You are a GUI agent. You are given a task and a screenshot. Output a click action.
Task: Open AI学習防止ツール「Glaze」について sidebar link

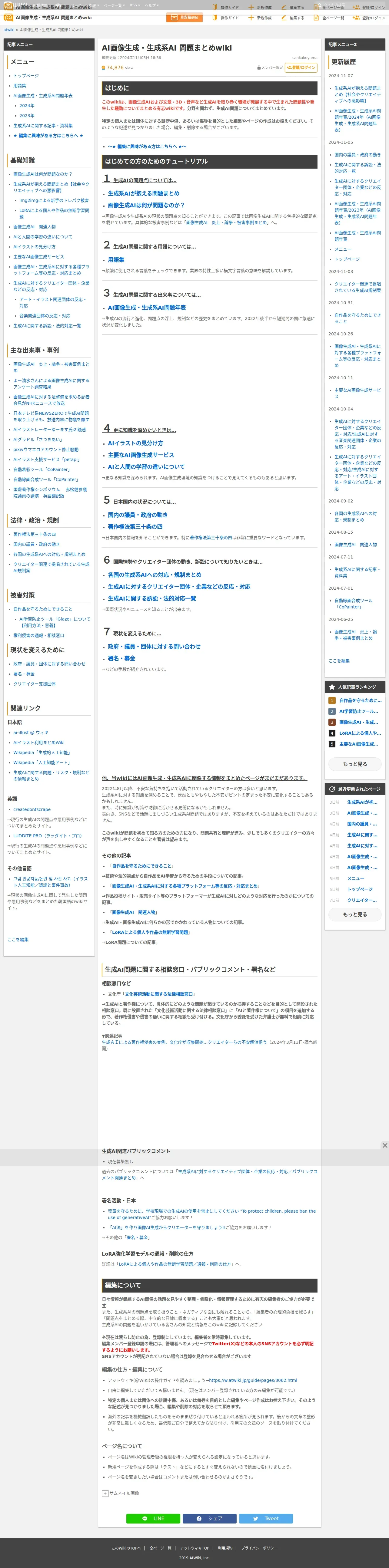[x=55, y=622]
